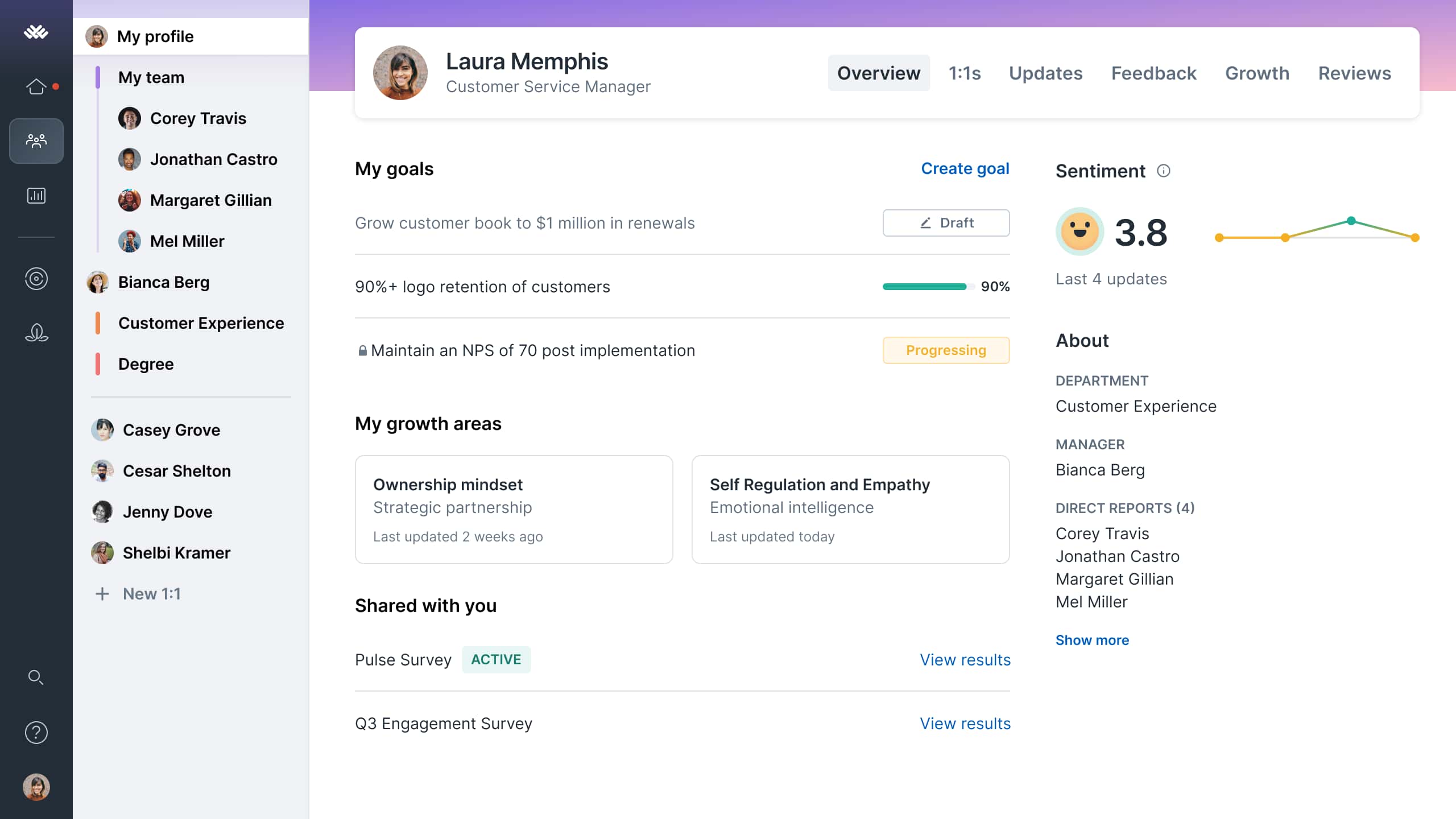This screenshot has width=1456, height=819.
Task: Open Laura's Reviews tab
Action: pos(1355,73)
